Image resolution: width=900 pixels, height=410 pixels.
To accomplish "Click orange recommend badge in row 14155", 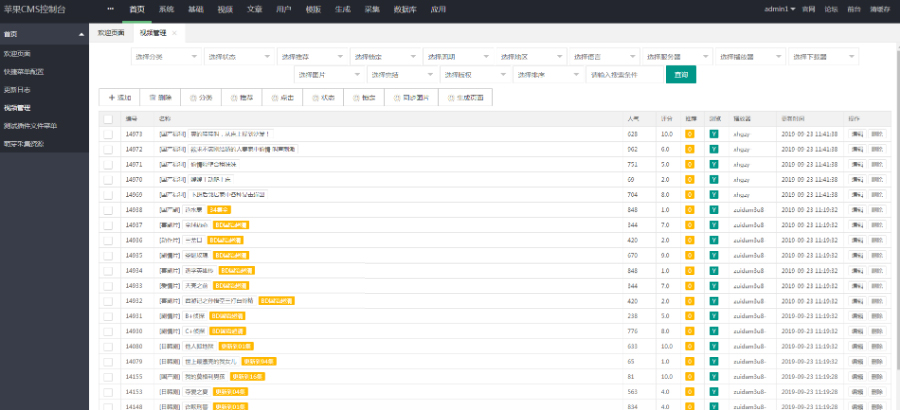I will pyautogui.click(x=689, y=377).
